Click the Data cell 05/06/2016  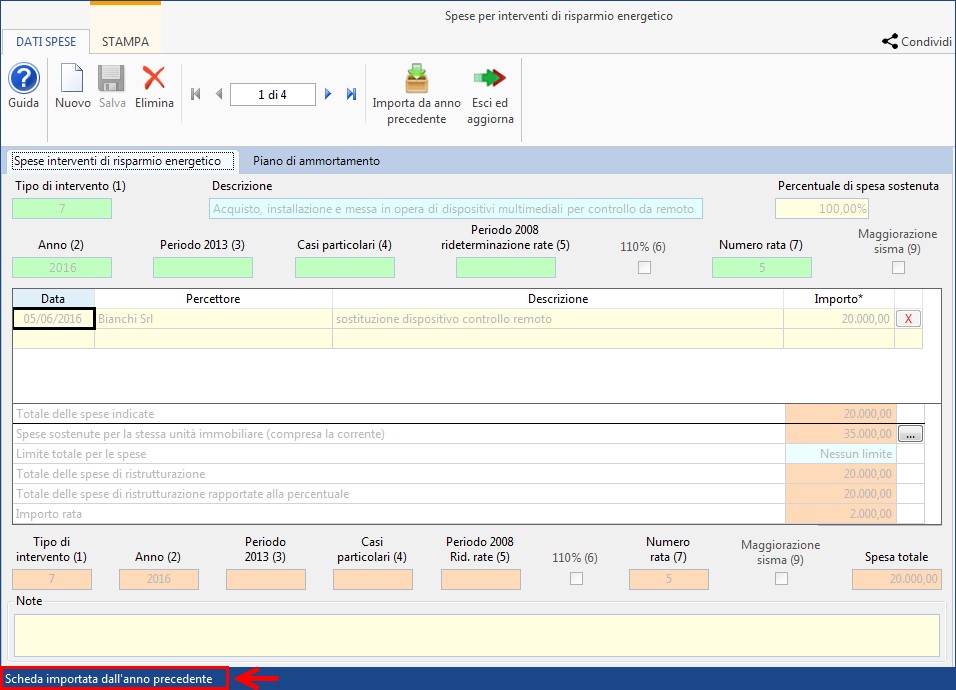pyautogui.click(x=54, y=319)
